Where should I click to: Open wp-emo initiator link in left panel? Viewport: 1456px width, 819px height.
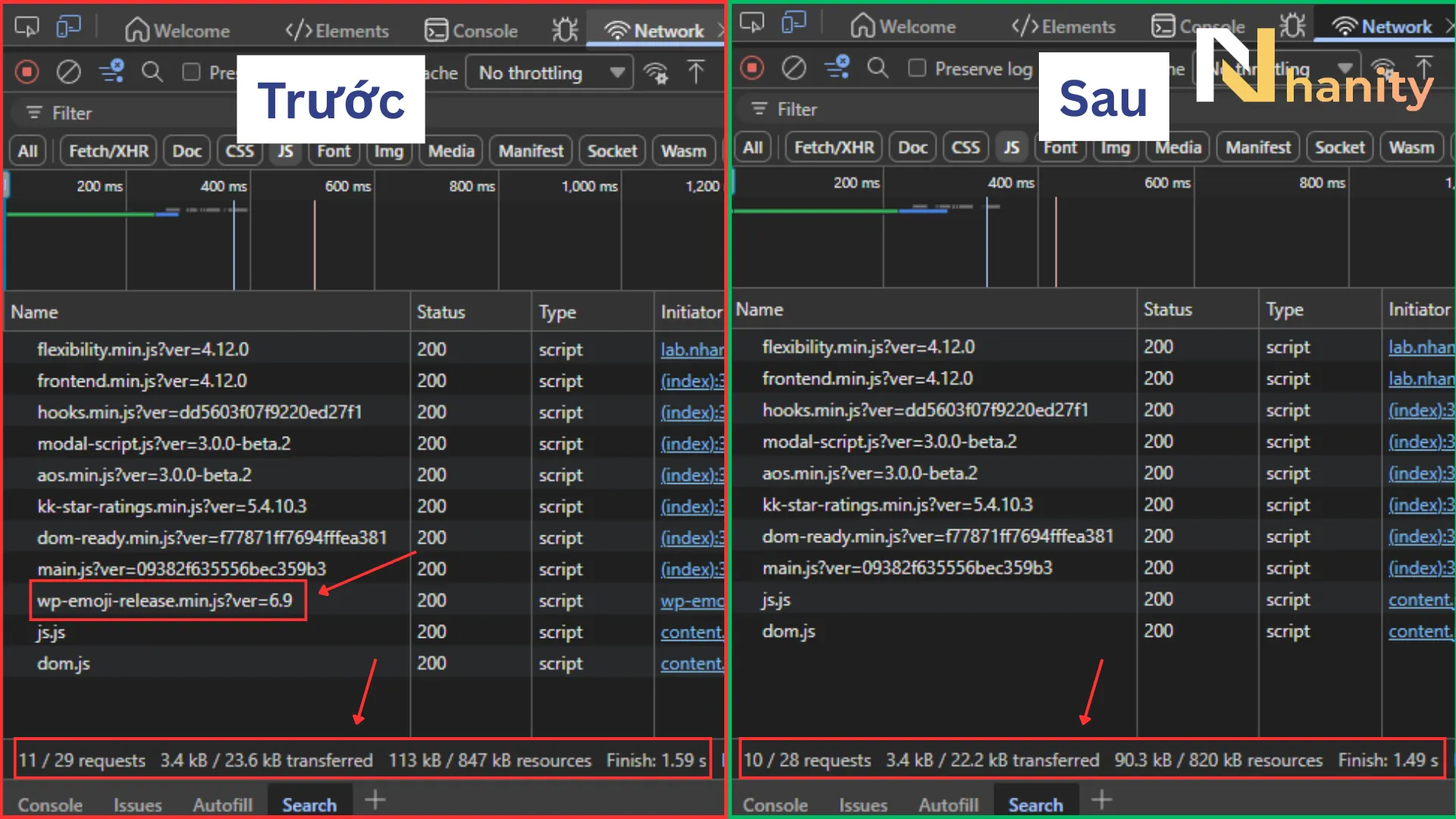point(692,601)
